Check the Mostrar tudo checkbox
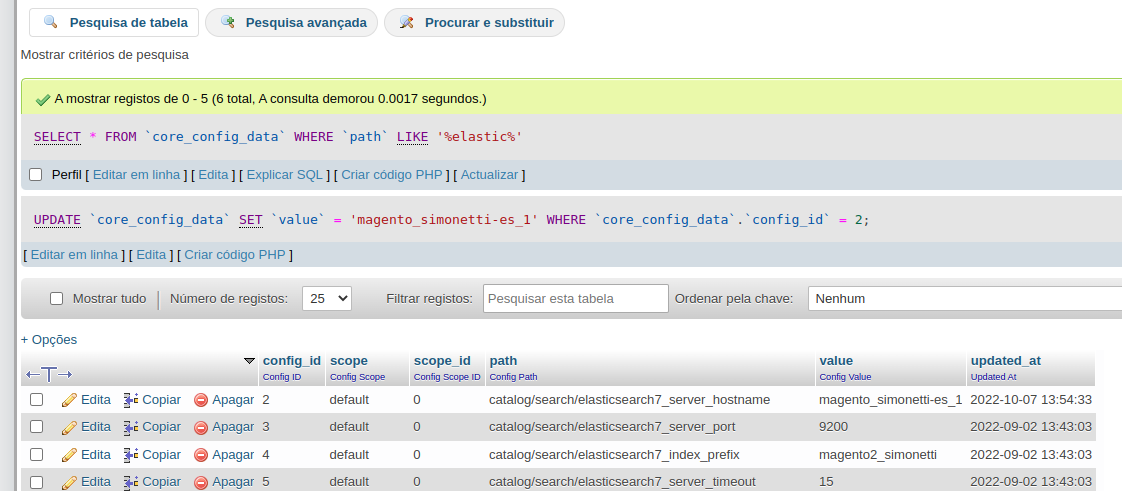 coord(57,298)
